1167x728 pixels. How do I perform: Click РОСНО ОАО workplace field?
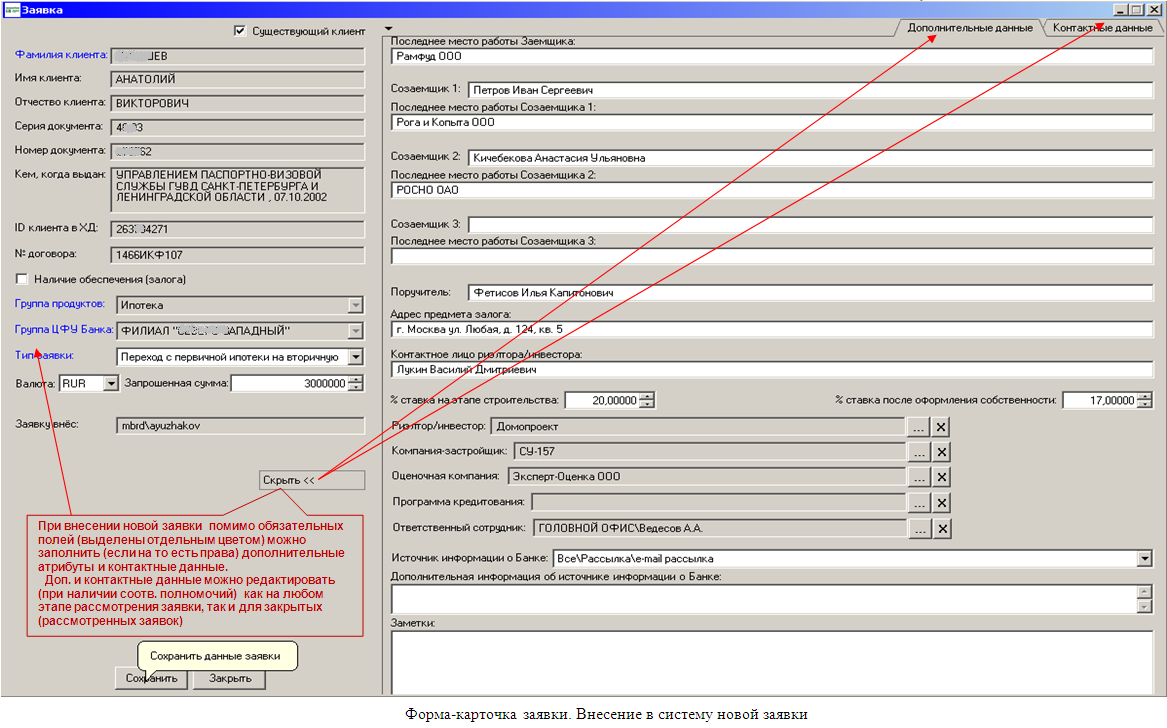pos(772,190)
